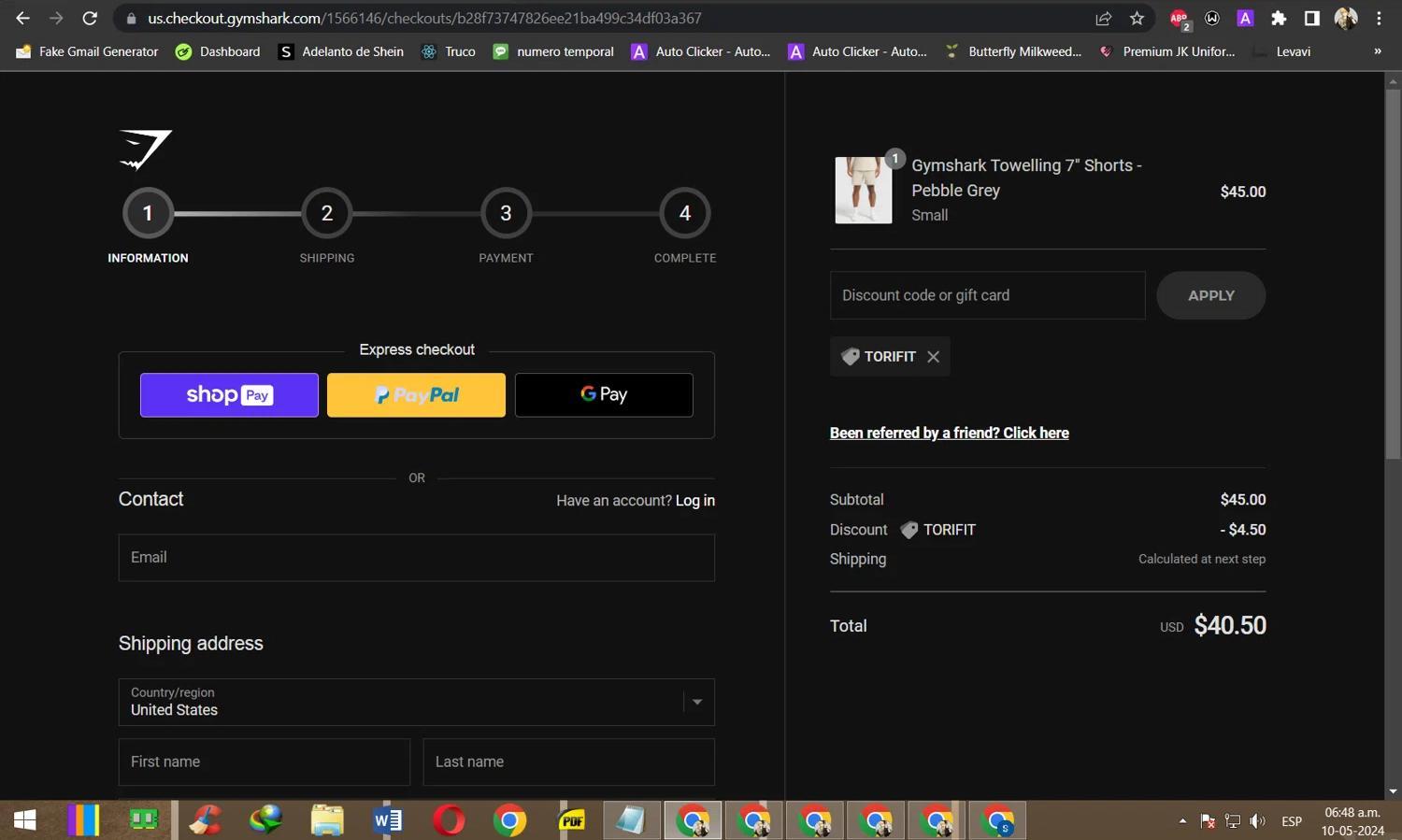Show hidden system tray icons
This screenshot has height=840, width=1402.
pos(1182,821)
